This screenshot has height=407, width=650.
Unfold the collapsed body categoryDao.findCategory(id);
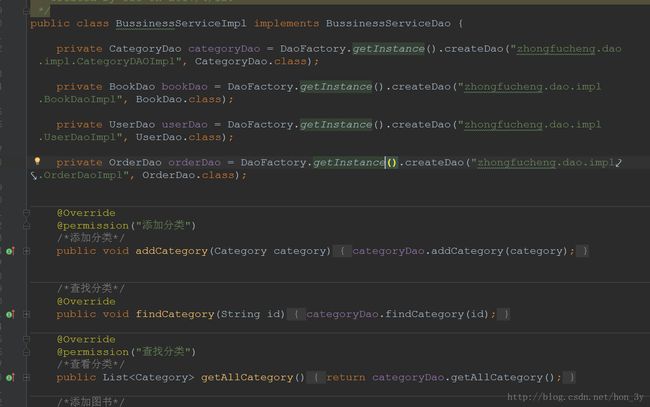tap(399, 315)
